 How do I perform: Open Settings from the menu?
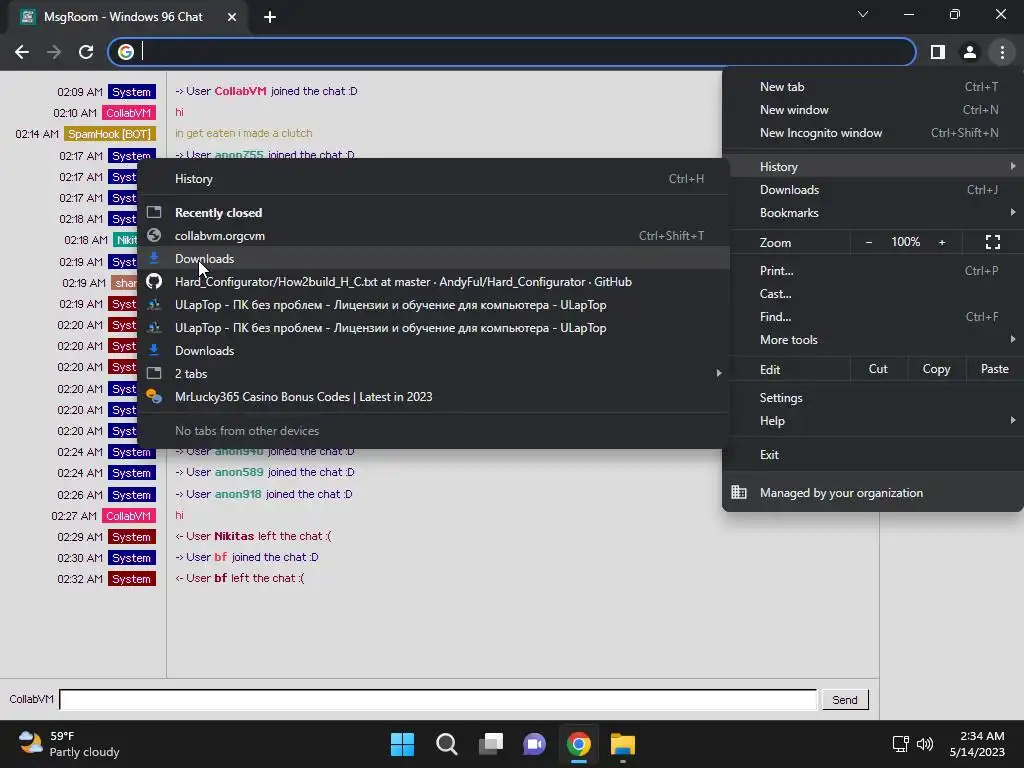click(873, 398)
